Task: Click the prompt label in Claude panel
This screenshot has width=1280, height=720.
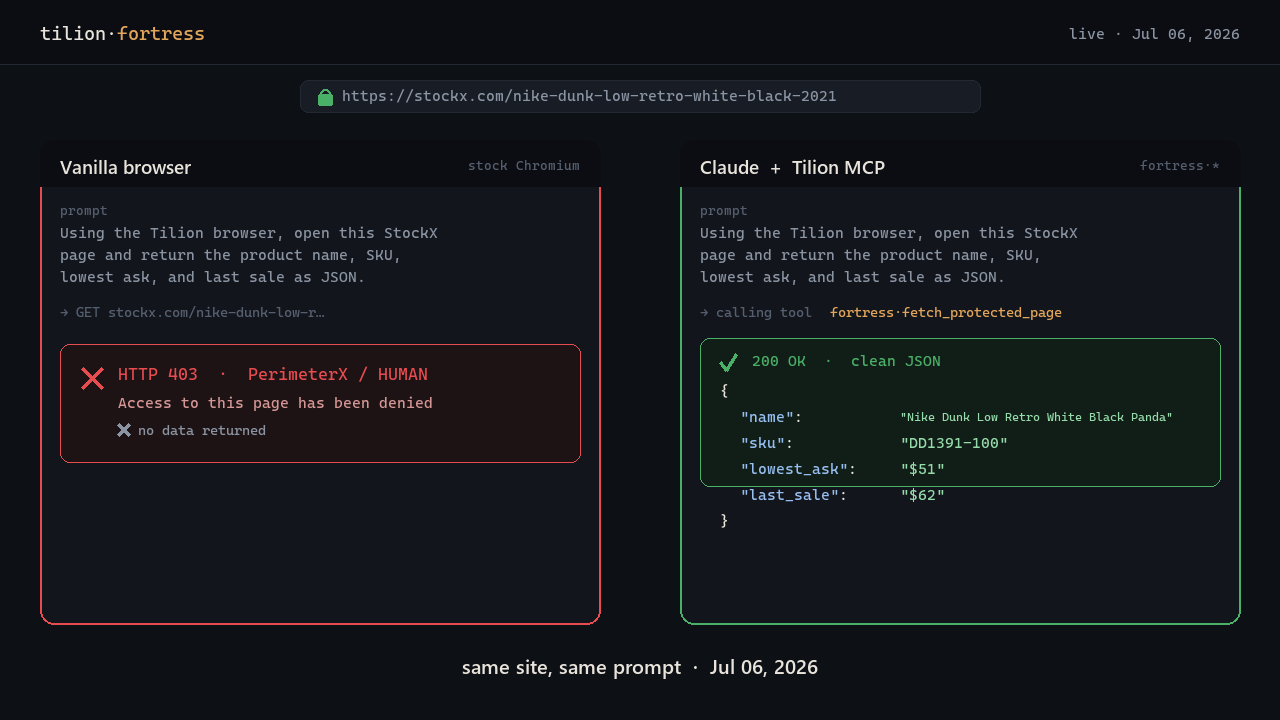Action: 724,211
